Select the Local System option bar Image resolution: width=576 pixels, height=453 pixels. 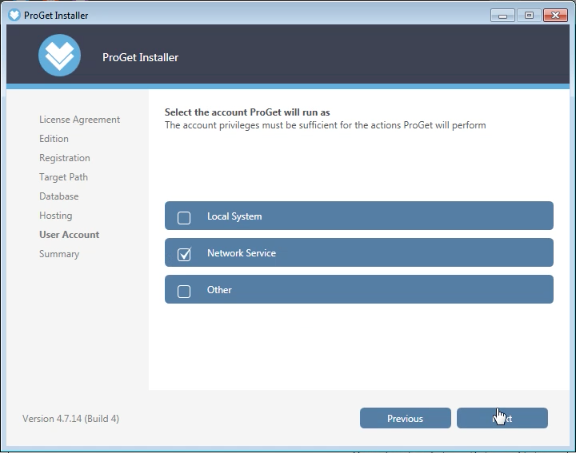pyautogui.click(x=359, y=216)
